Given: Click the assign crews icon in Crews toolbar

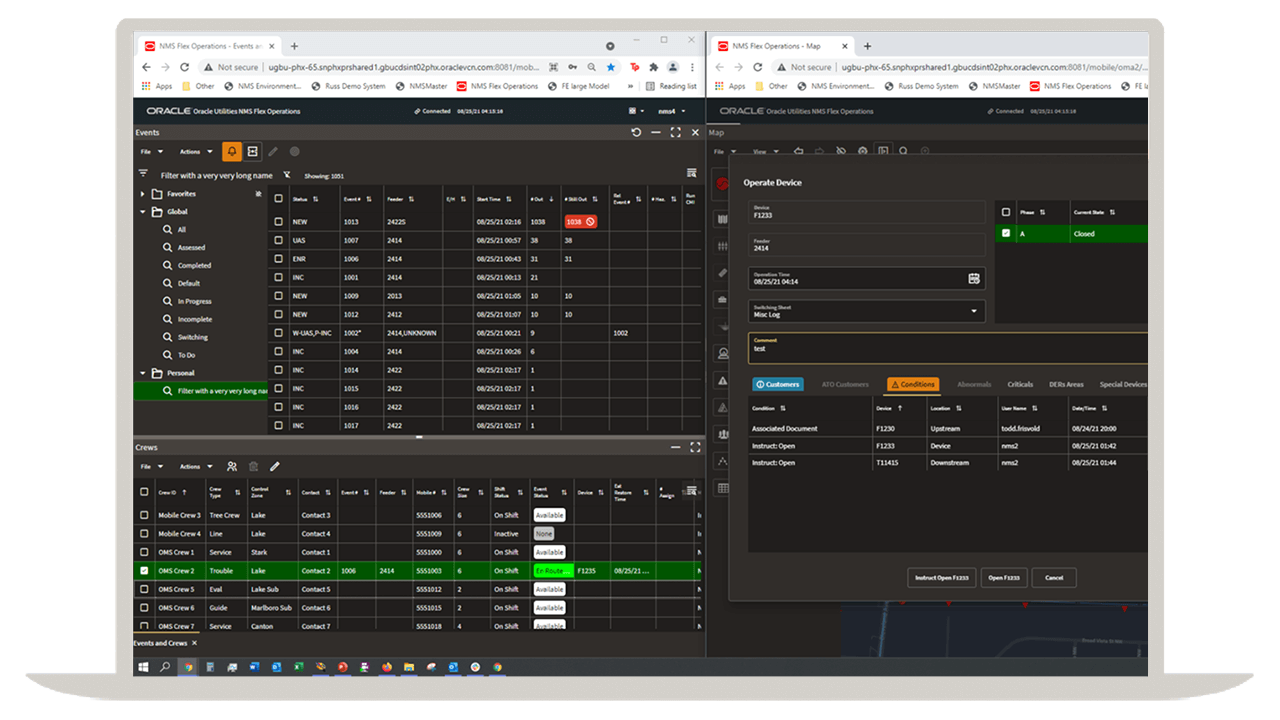Looking at the screenshot, I should (232, 466).
